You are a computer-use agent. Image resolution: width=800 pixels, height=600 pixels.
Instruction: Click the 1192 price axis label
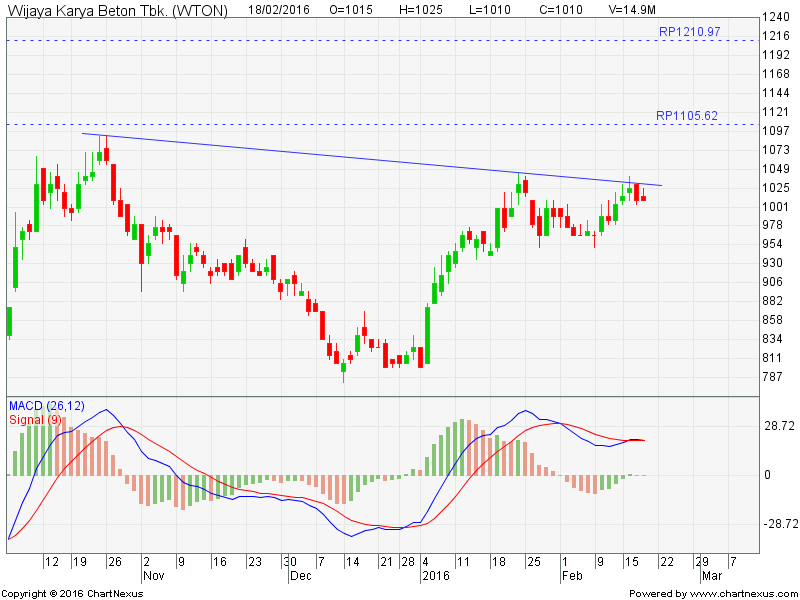(x=776, y=55)
